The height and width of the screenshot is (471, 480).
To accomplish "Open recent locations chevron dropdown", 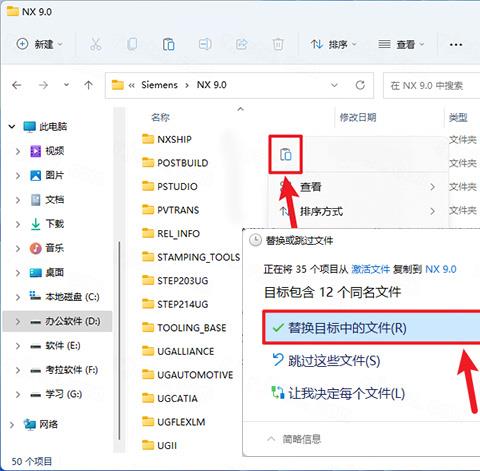I will point(67,85).
